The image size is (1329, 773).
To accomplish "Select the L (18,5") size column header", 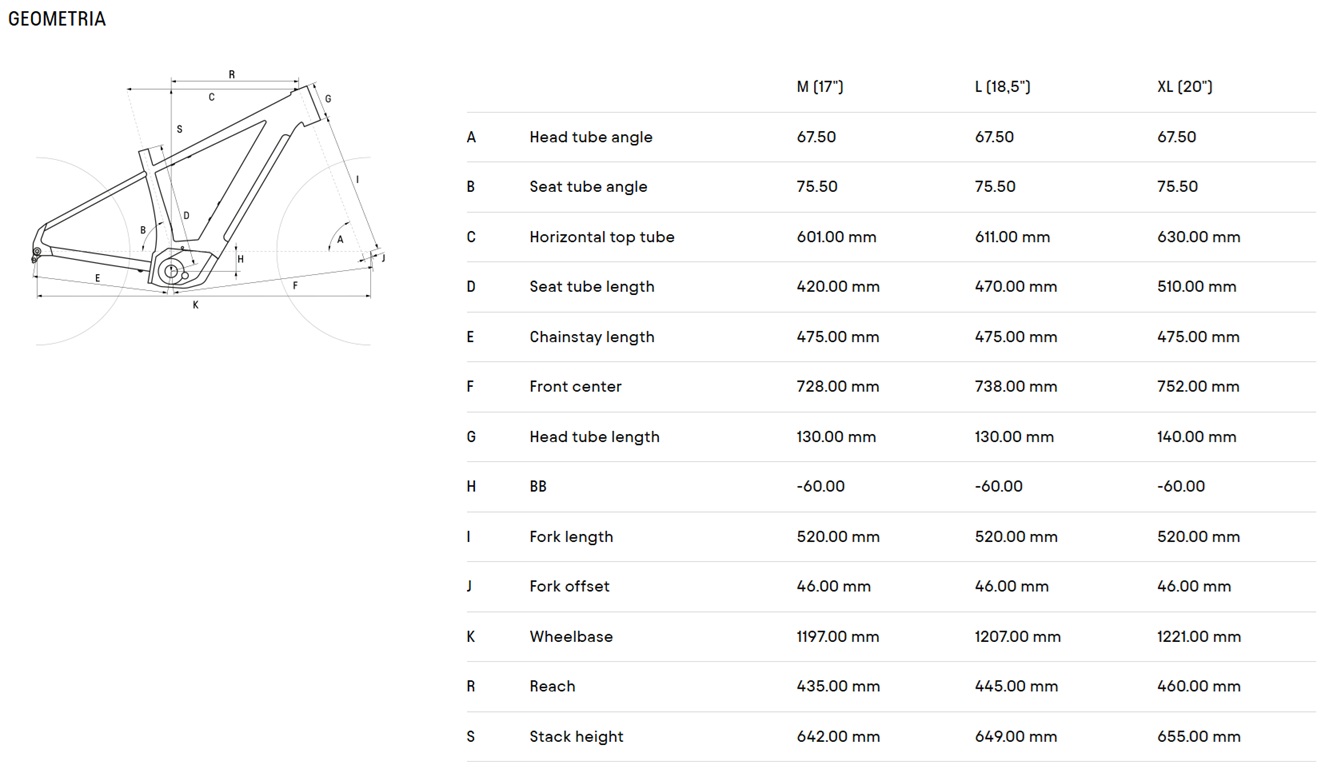I will 1003,87.
